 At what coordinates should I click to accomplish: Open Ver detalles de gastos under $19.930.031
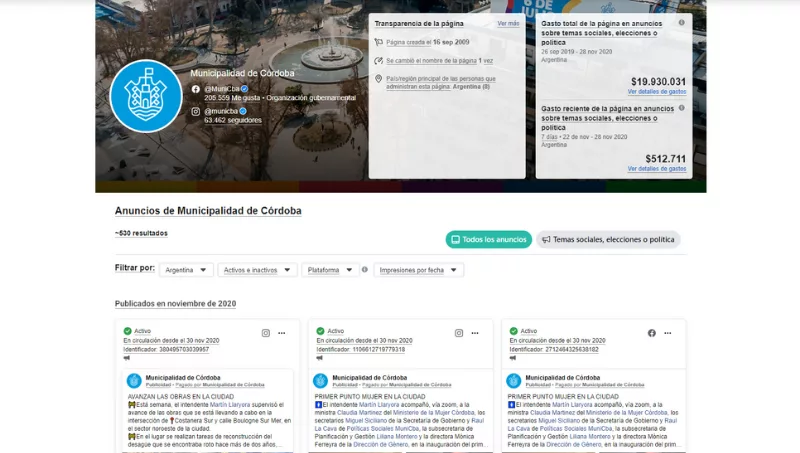[x=656, y=92]
